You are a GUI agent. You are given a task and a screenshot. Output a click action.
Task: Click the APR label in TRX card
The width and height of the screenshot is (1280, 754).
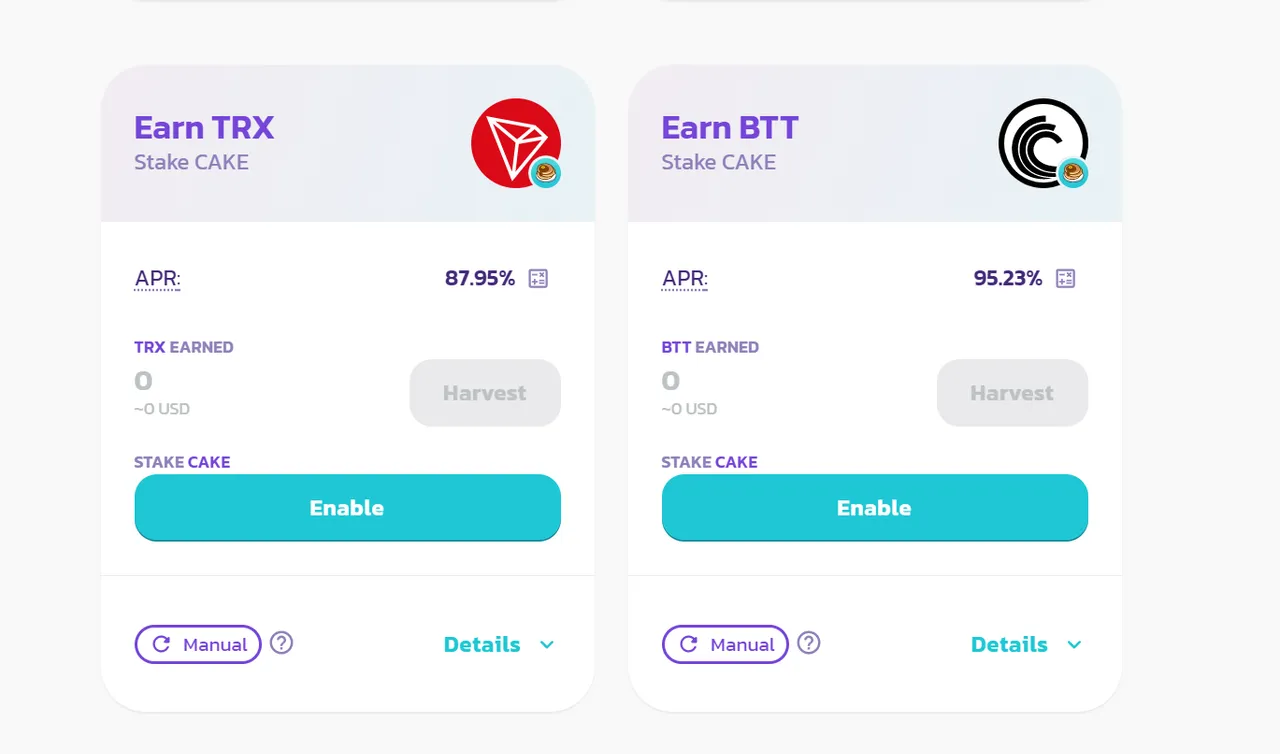(x=158, y=278)
